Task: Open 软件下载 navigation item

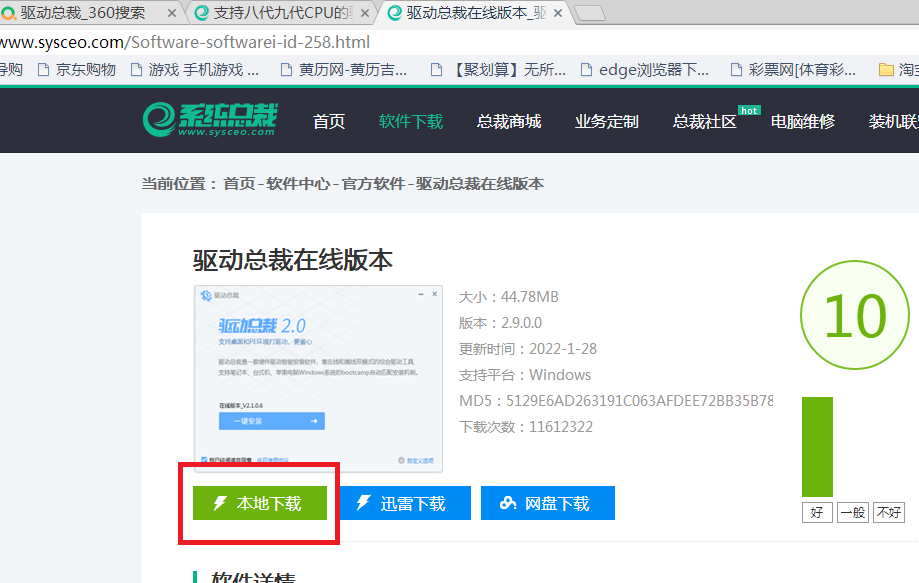Action: point(411,121)
